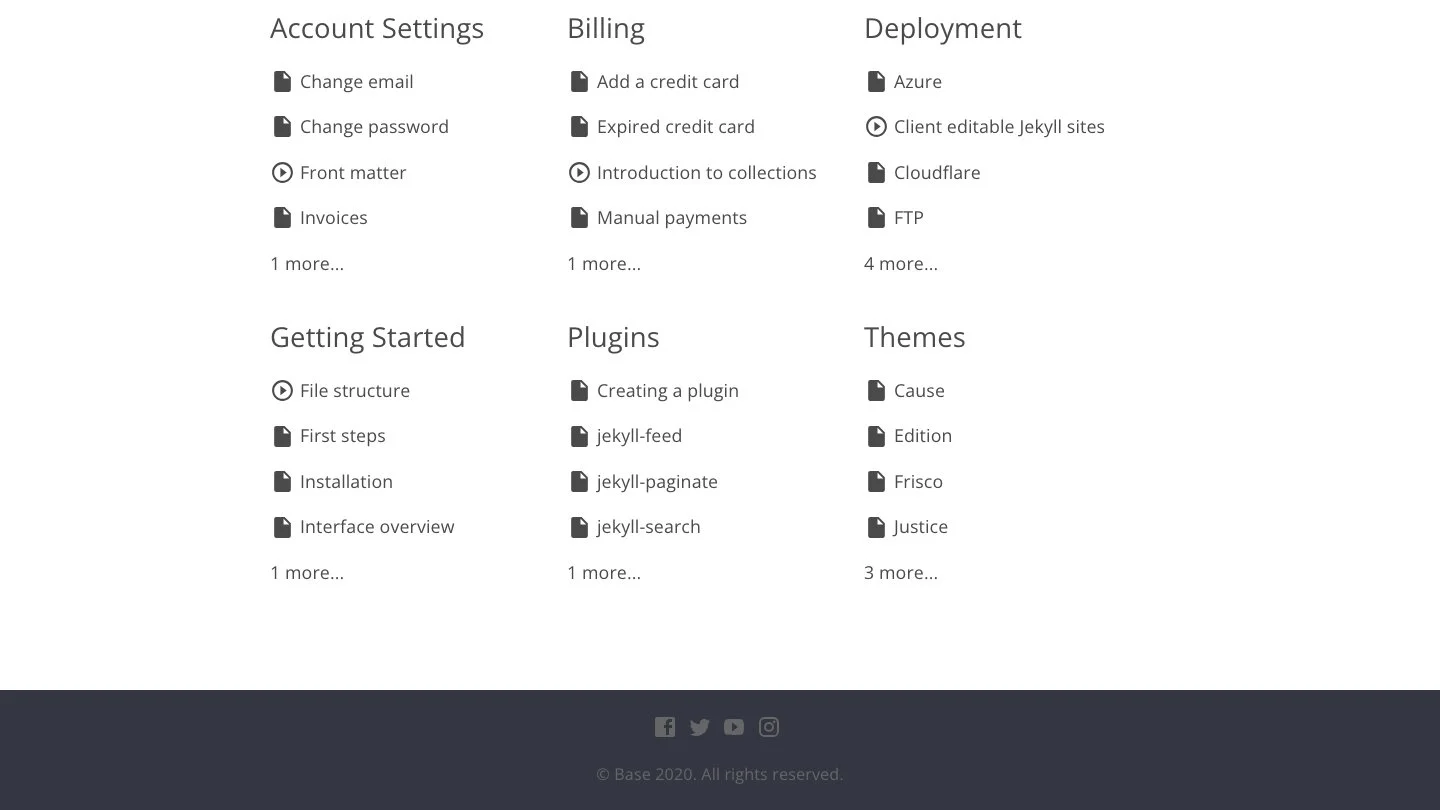Viewport: 1440px width, 810px height.
Task: Watch the Front matter tutorial
Action: 353,173
